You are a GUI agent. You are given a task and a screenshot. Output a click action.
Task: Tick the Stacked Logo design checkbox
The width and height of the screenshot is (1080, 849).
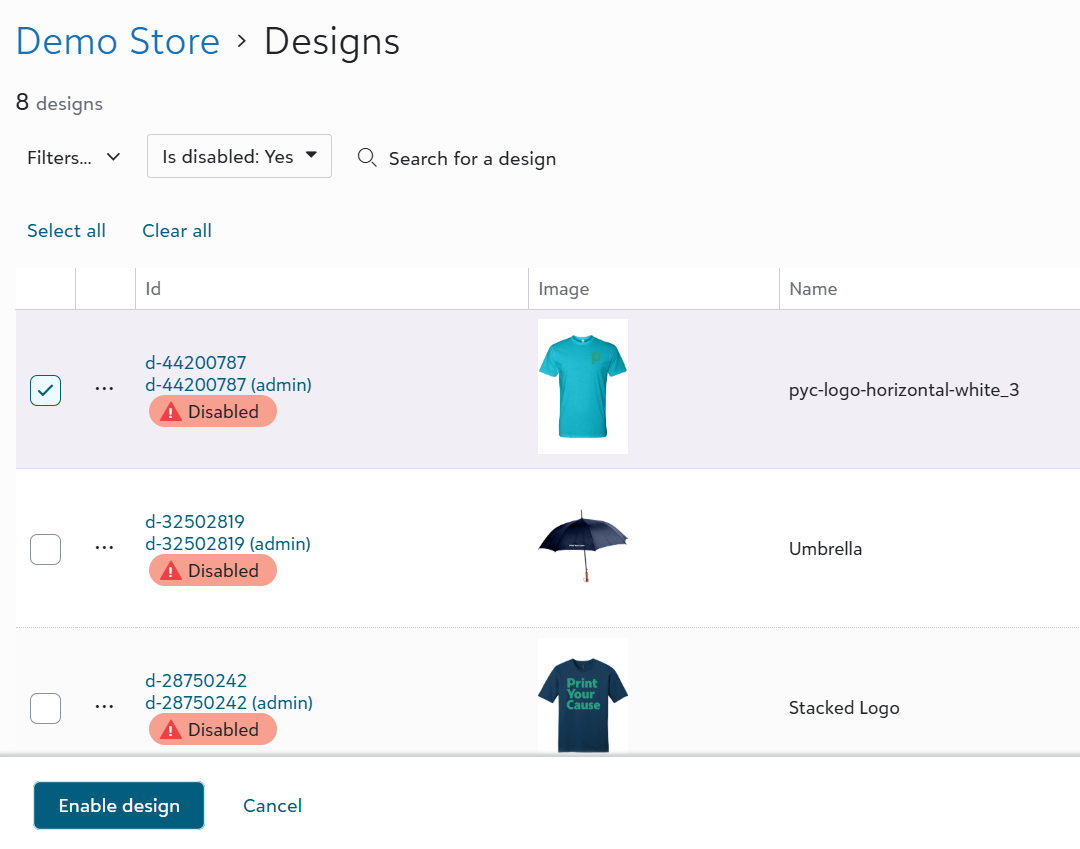tap(46, 708)
